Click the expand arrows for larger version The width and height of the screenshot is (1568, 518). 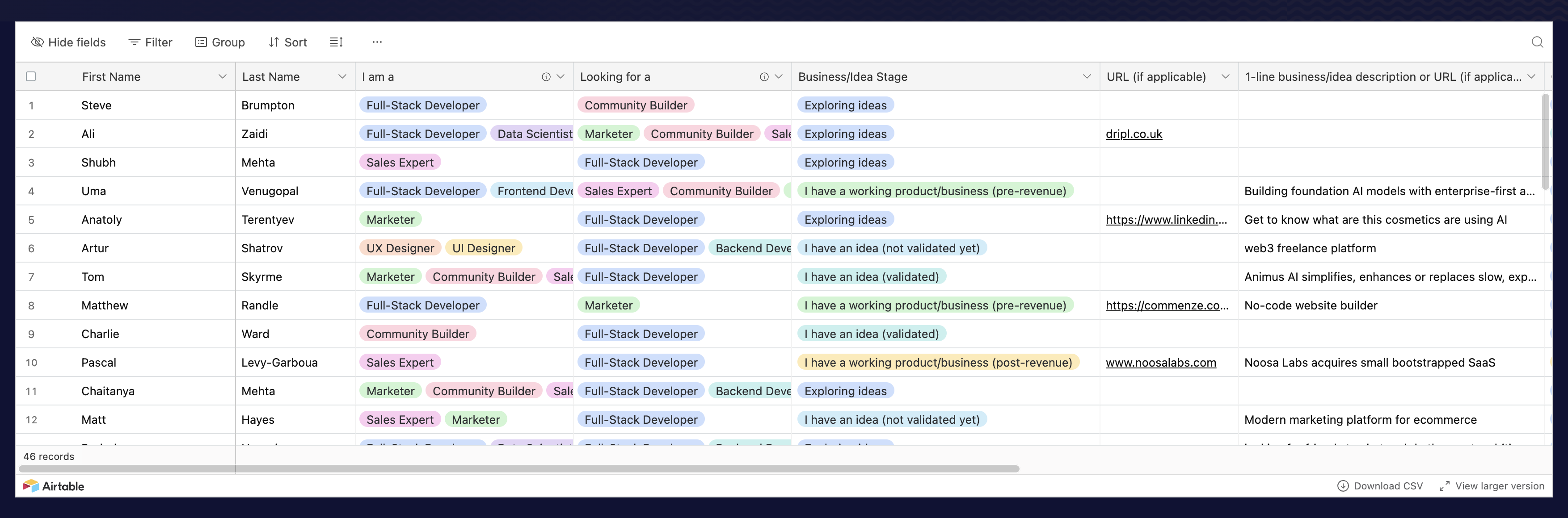(x=1444, y=486)
